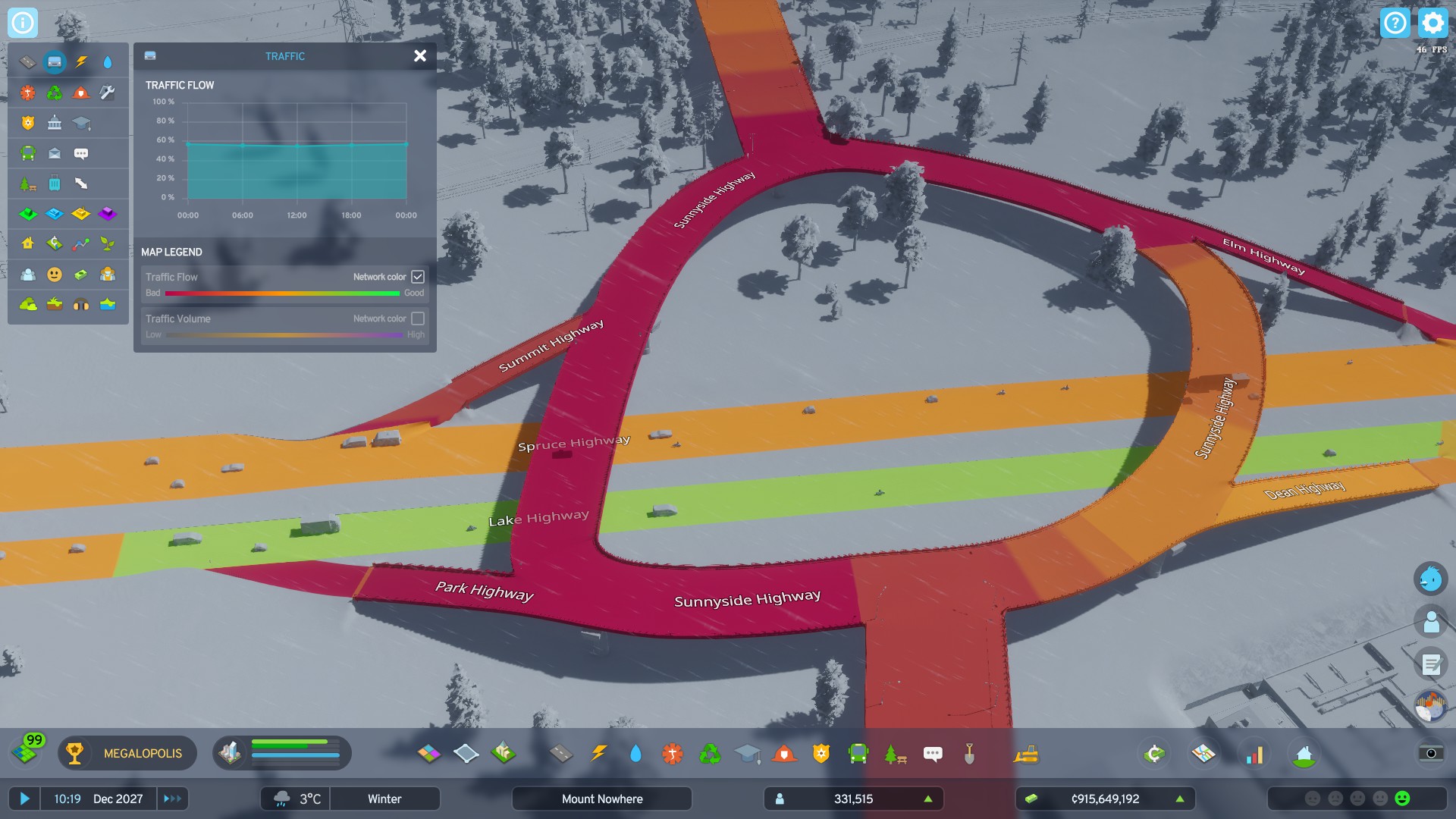Select the Water info view droplet icon

tap(108, 61)
